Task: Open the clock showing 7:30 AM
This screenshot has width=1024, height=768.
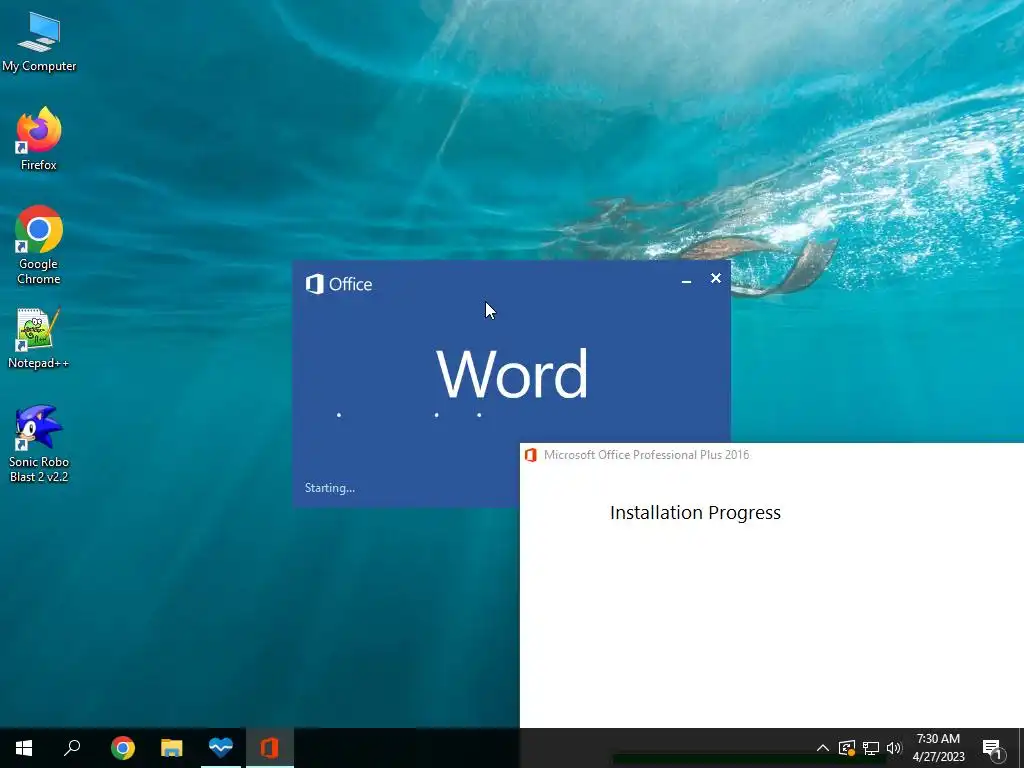Action: 938,748
